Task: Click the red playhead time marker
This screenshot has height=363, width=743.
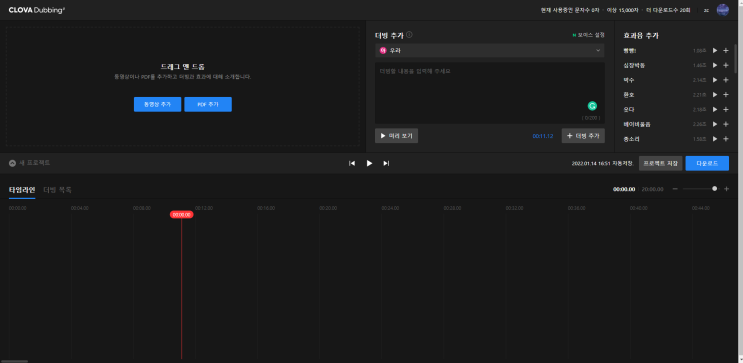Action: tap(181, 215)
